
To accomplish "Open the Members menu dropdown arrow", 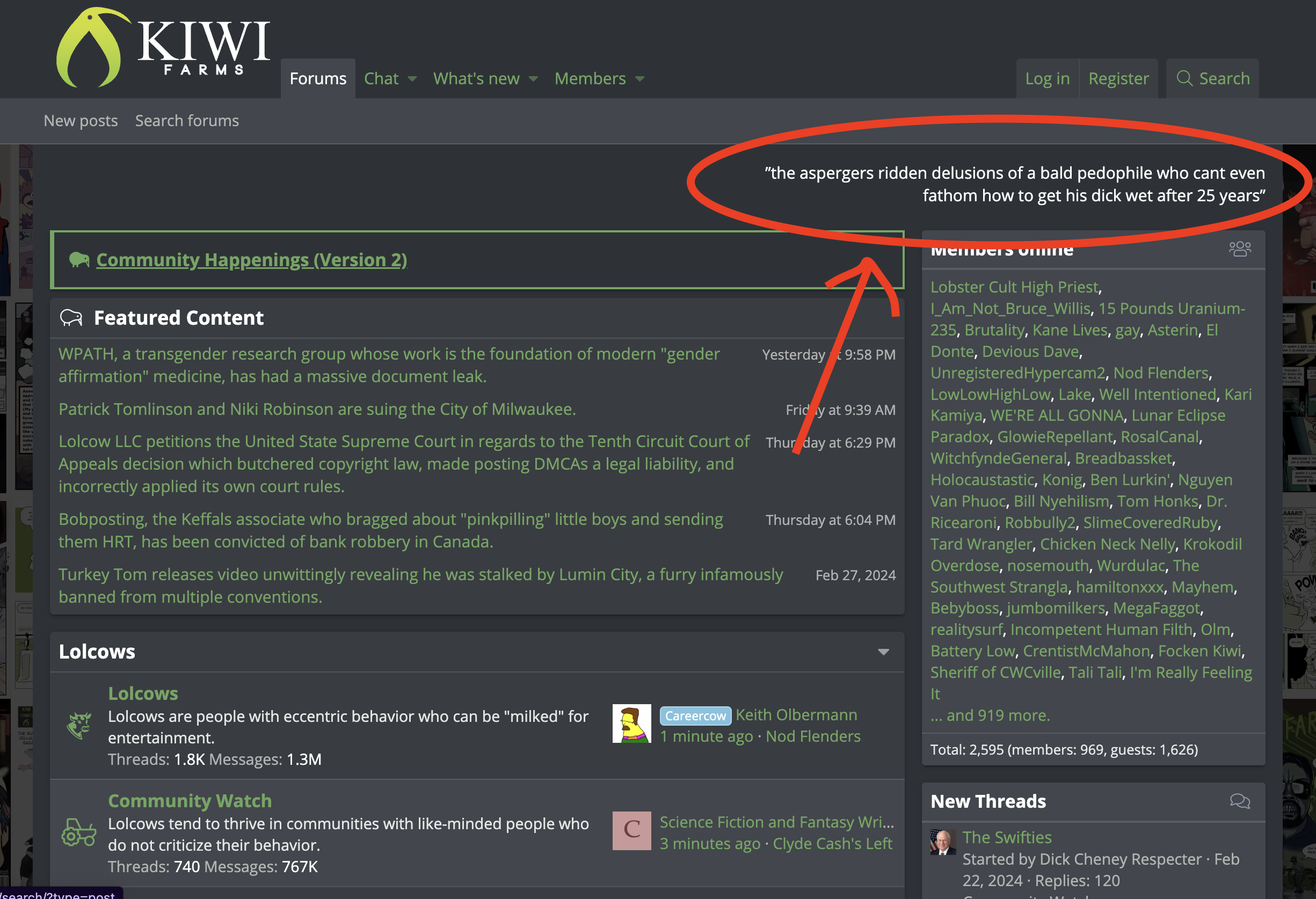I will tap(640, 79).
